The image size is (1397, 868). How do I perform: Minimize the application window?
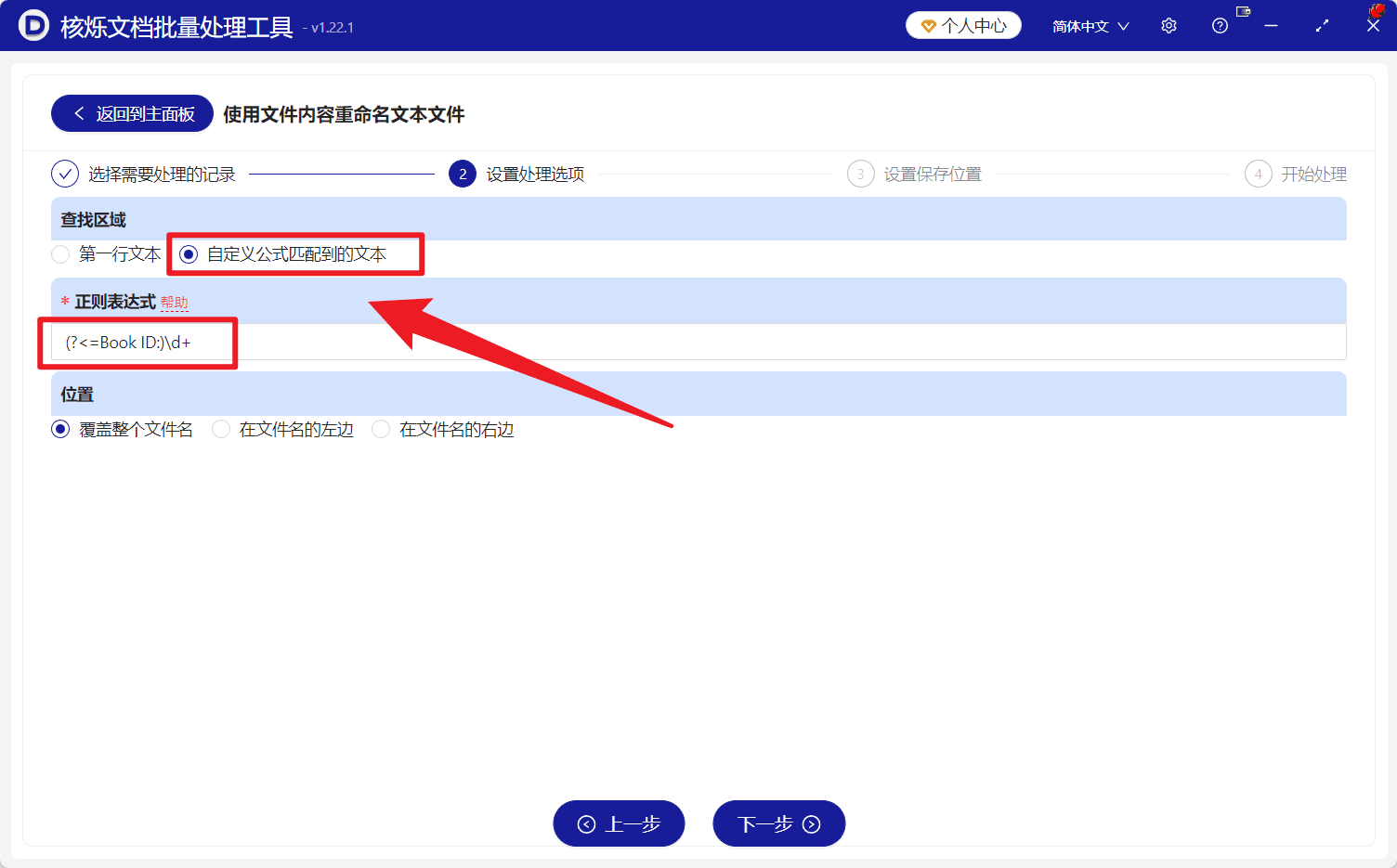pyautogui.click(x=1271, y=26)
